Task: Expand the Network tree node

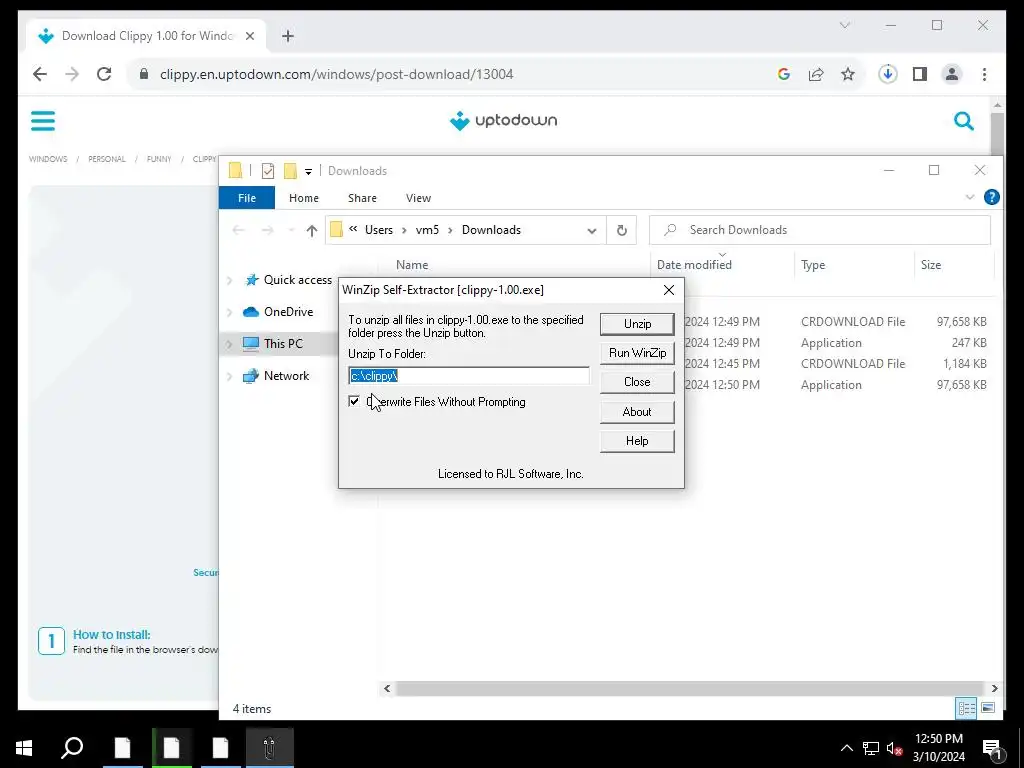Action: point(229,376)
